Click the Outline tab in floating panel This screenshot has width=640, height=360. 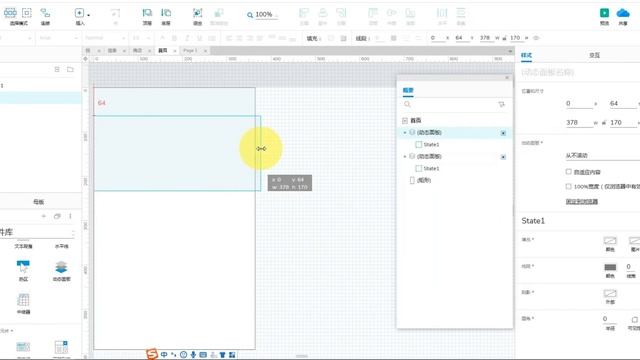click(x=408, y=90)
